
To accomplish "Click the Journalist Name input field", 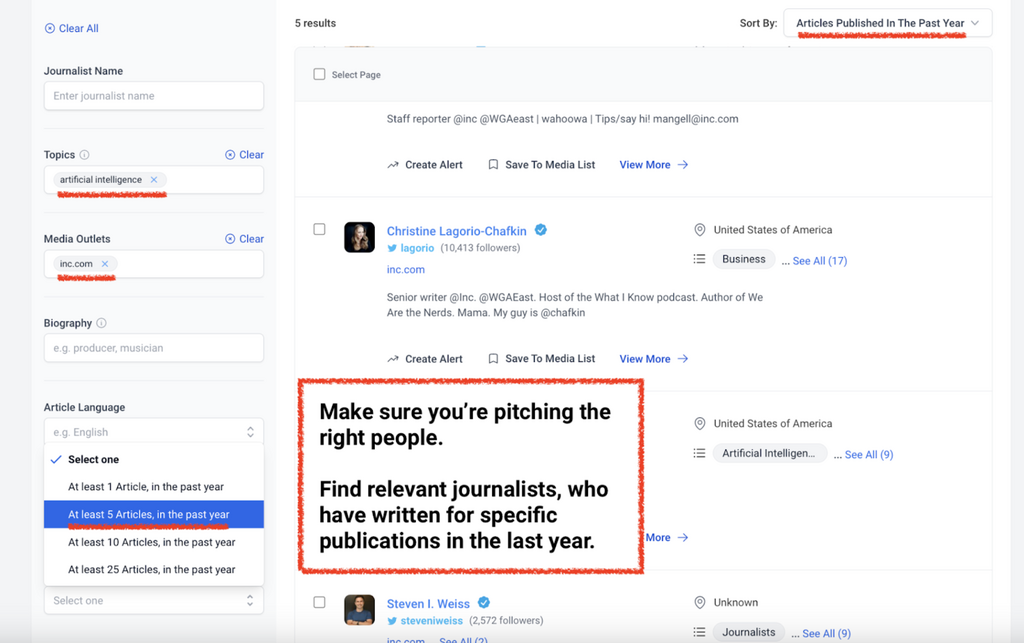I will click(153, 96).
